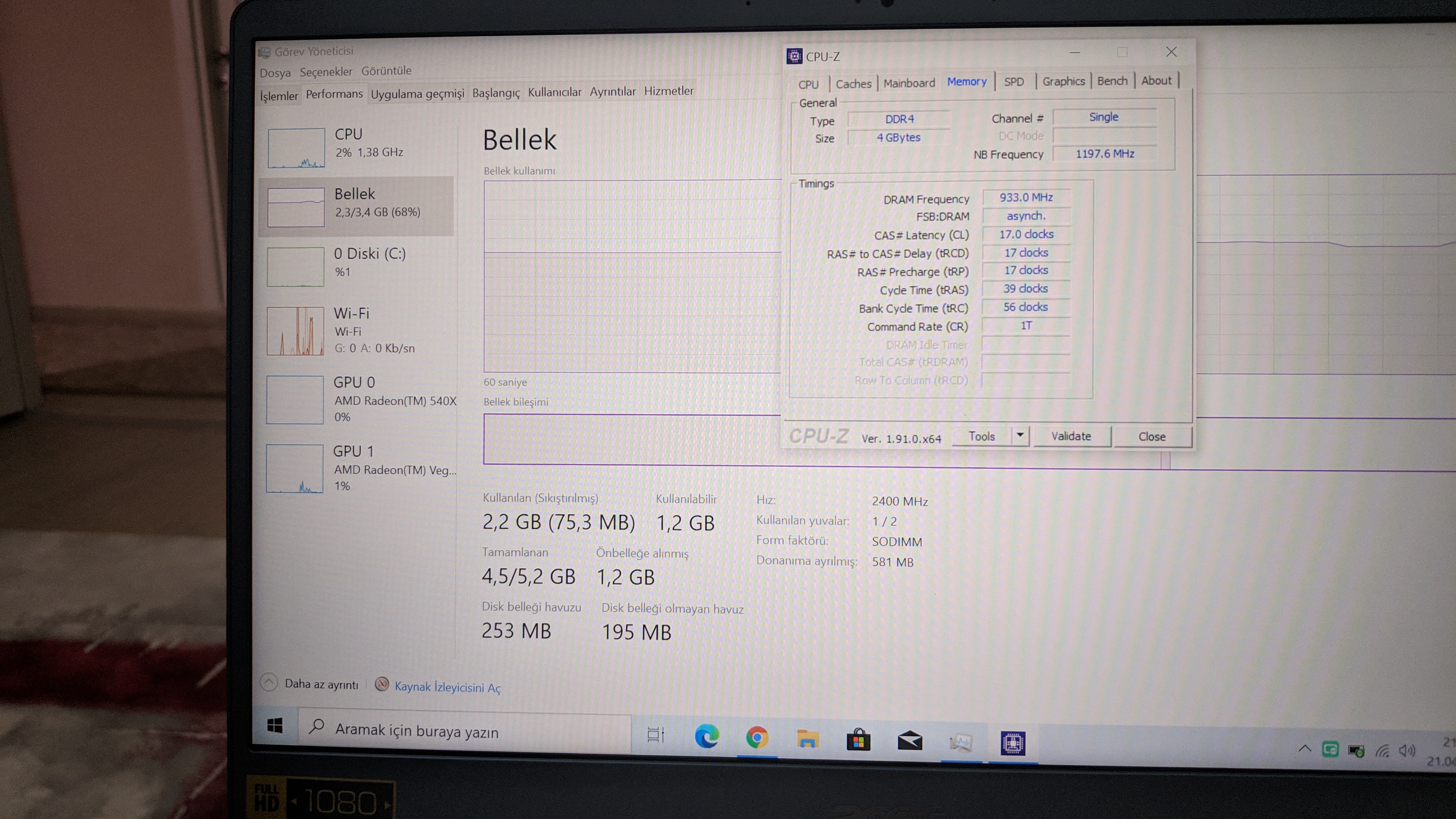This screenshot has width=1456, height=819.
Task: Click the Validate button
Action: (x=1071, y=436)
